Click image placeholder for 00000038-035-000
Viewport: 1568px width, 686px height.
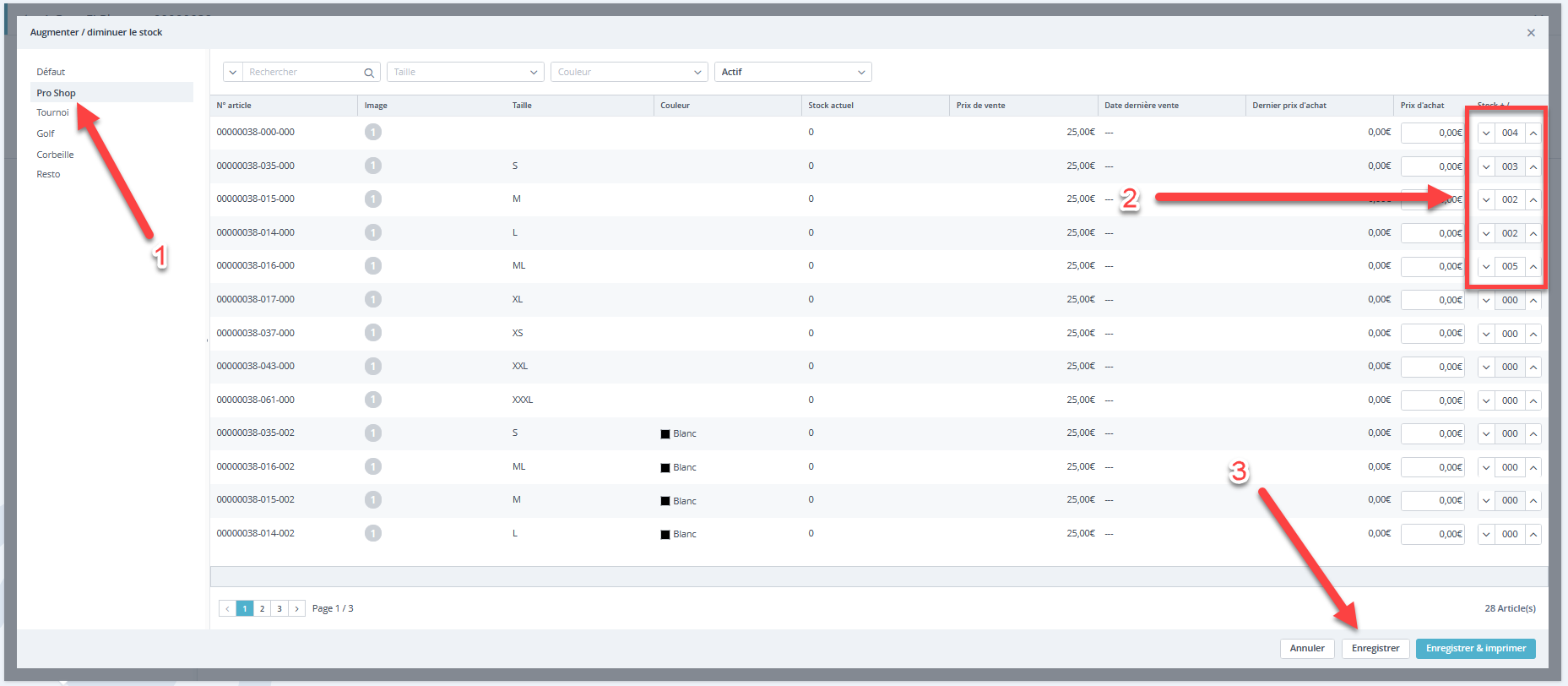(x=373, y=166)
